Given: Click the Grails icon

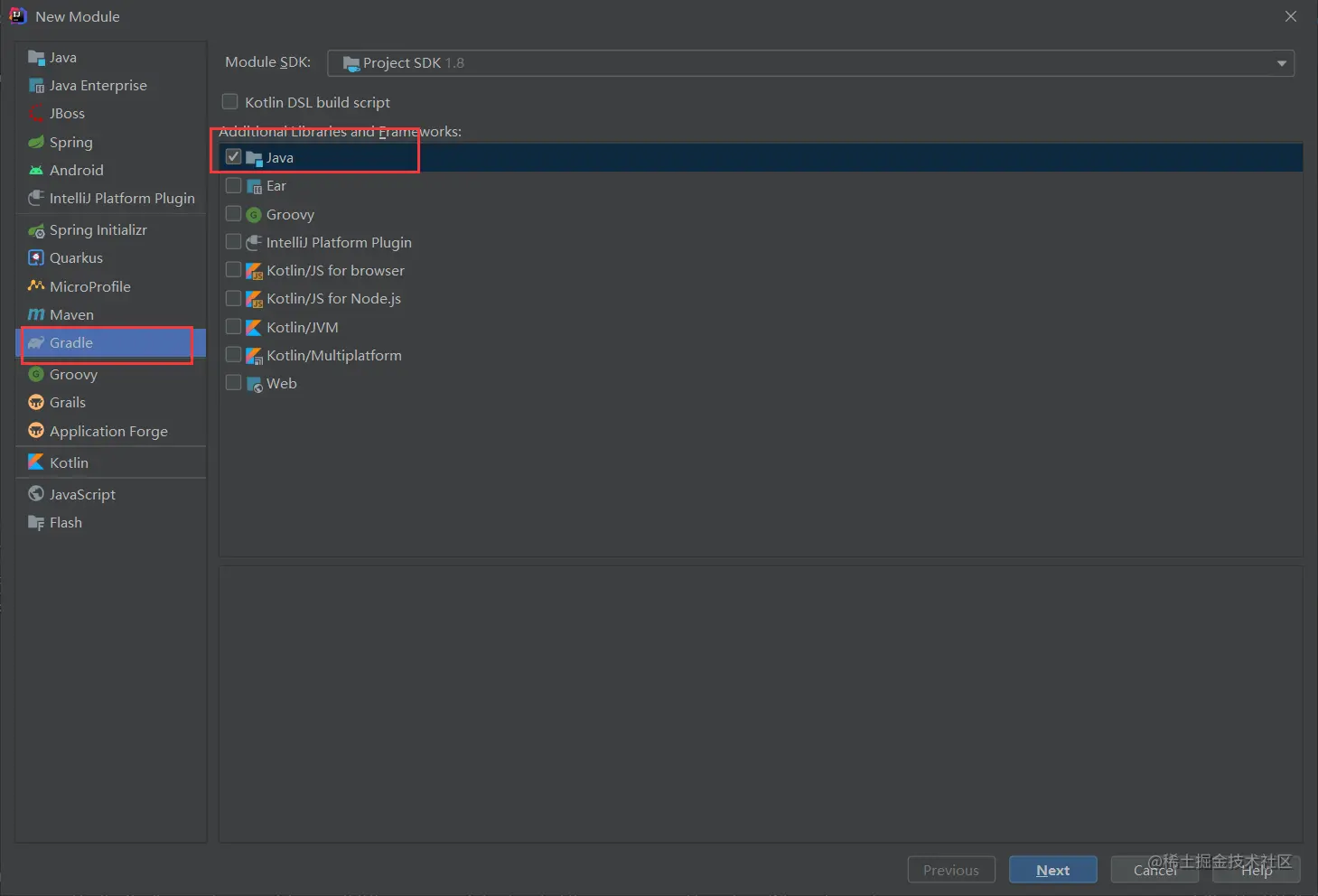Looking at the screenshot, I should point(36,403).
